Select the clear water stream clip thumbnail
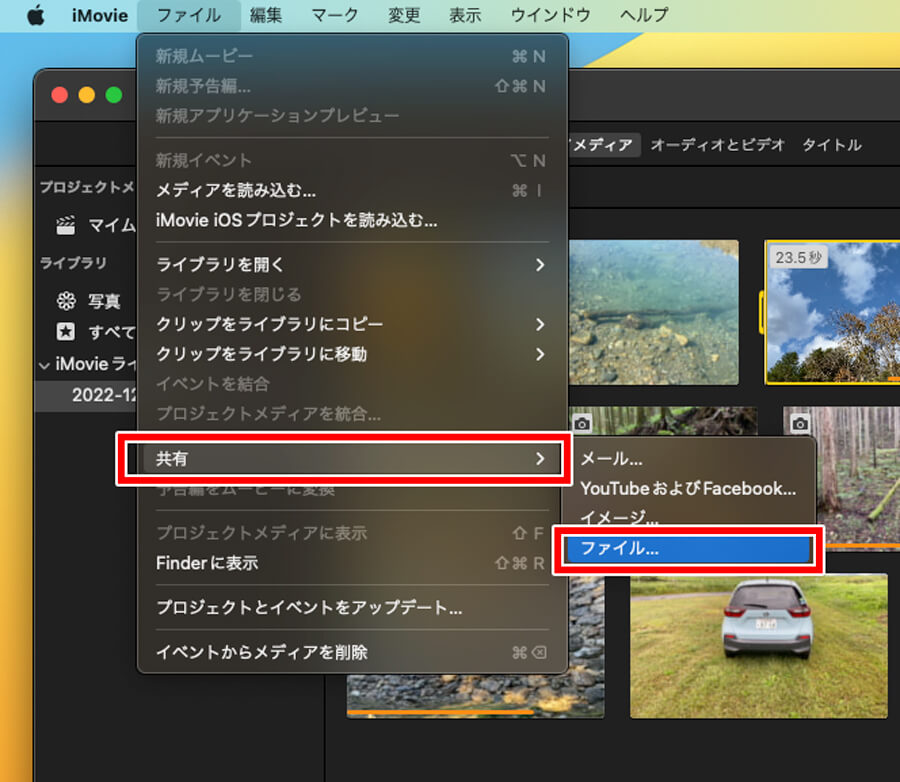This screenshot has width=900, height=782. coord(653,312)
